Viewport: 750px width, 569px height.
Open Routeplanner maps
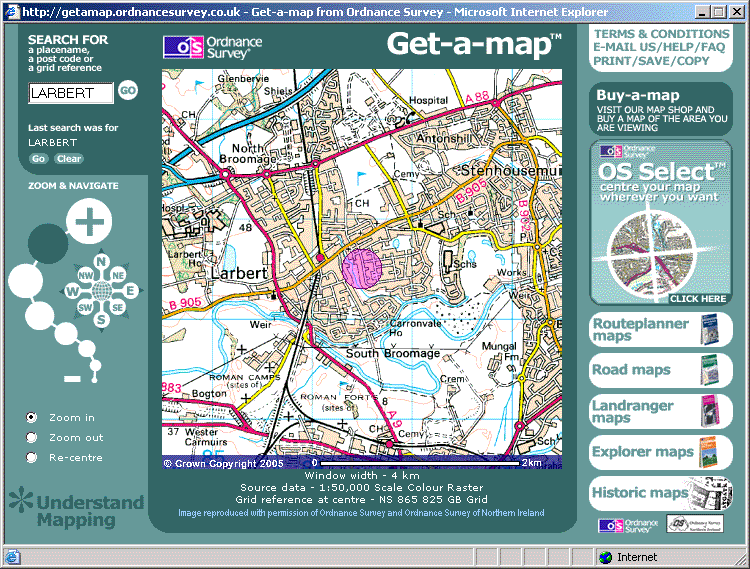(661, 329)
